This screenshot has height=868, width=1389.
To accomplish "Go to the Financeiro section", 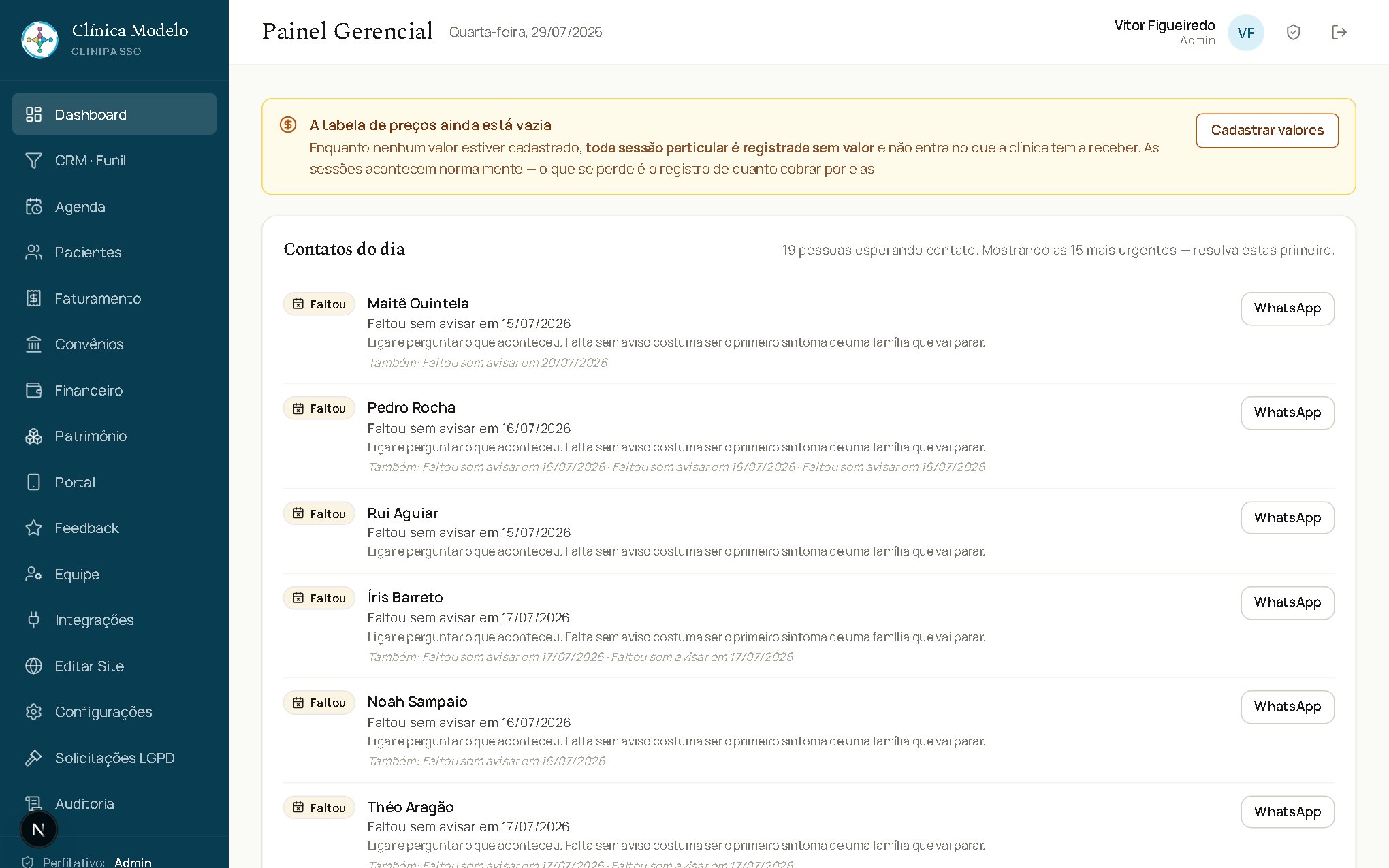I will (114, 390).
